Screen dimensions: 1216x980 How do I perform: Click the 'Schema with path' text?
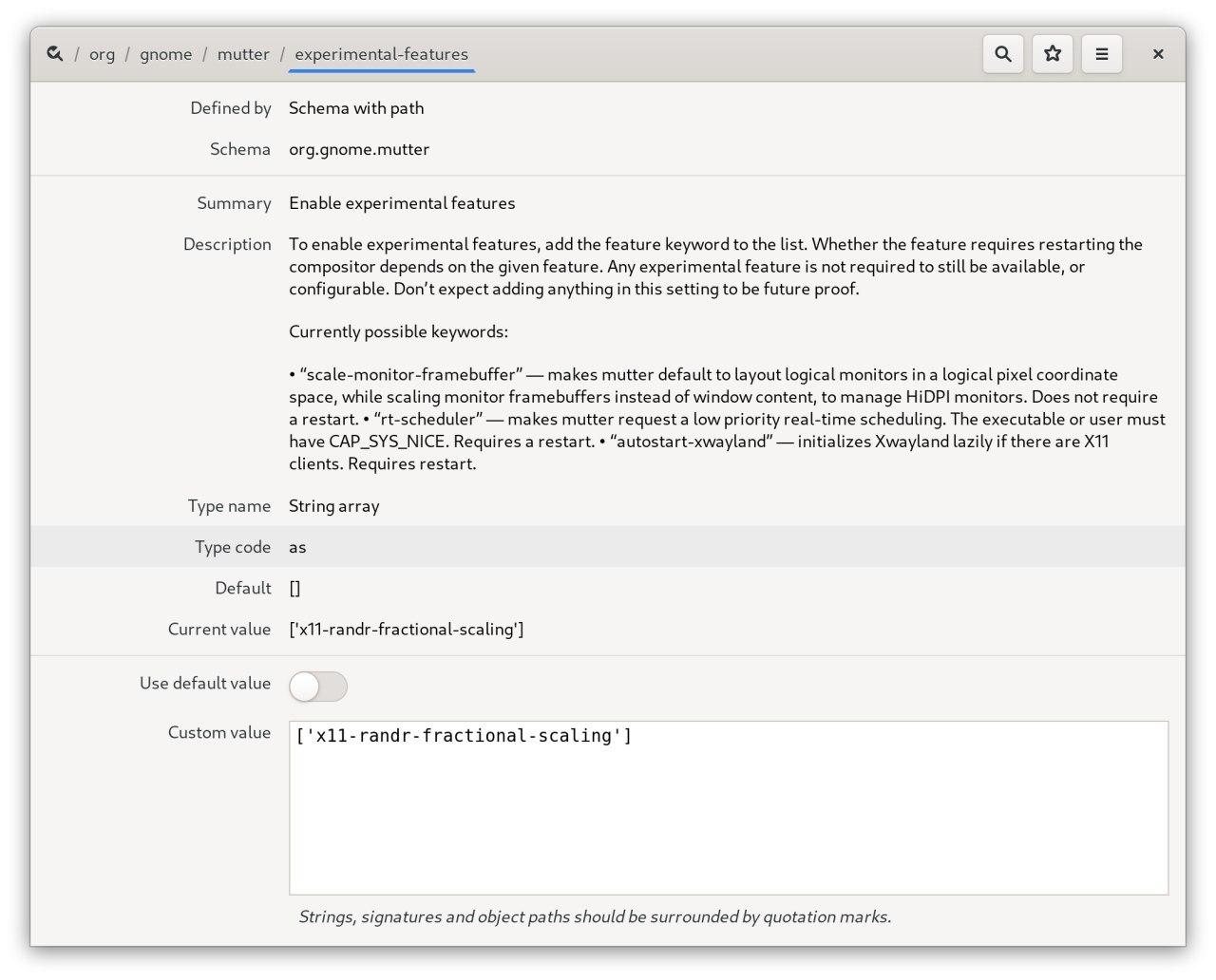tap(356, 108)
